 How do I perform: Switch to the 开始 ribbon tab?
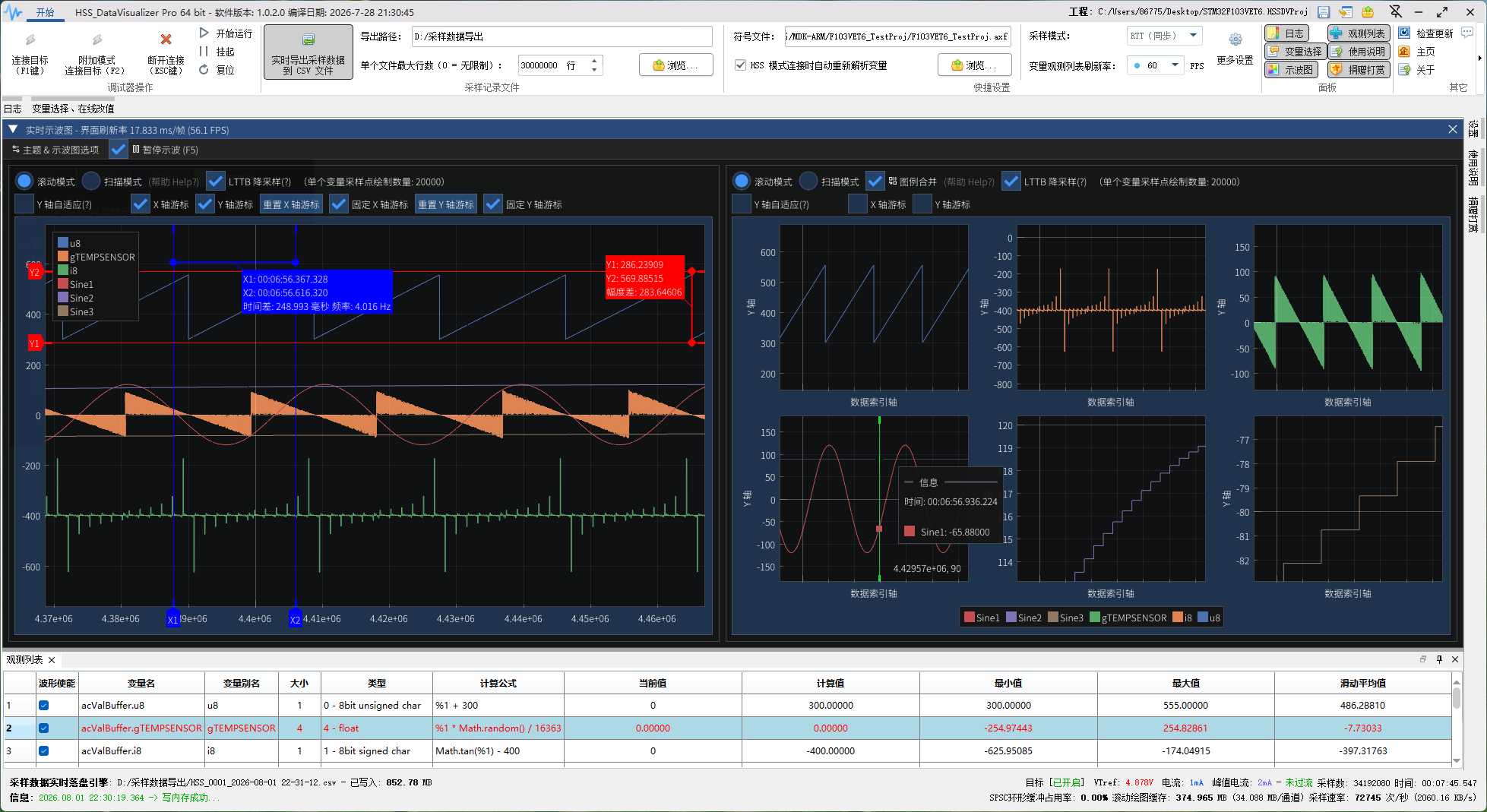[46, 12]
